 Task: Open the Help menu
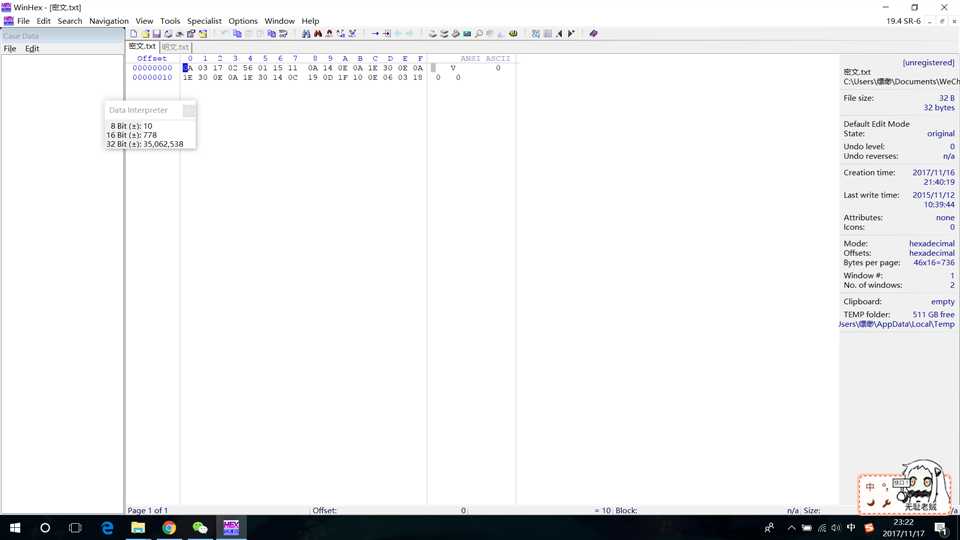[x=310, y=21]
